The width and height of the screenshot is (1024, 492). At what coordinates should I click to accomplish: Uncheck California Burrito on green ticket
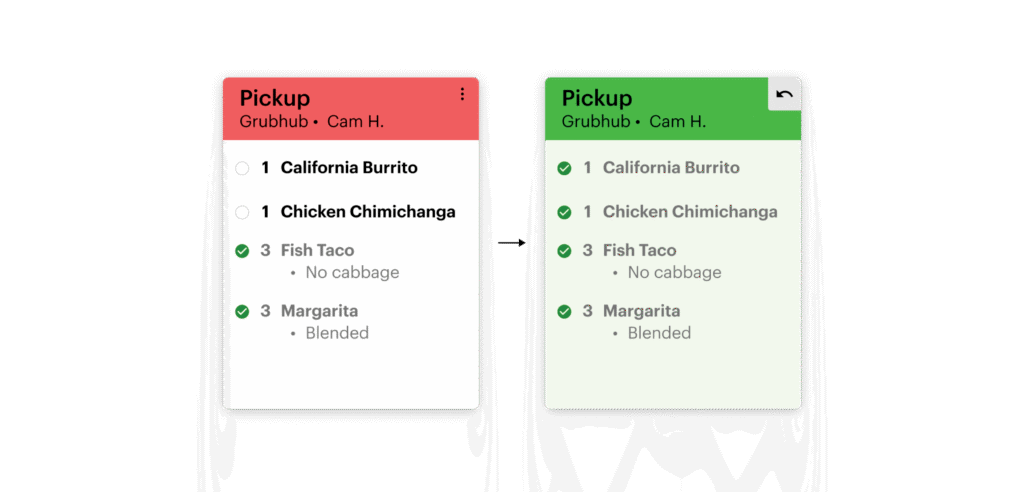coord(564,169)
